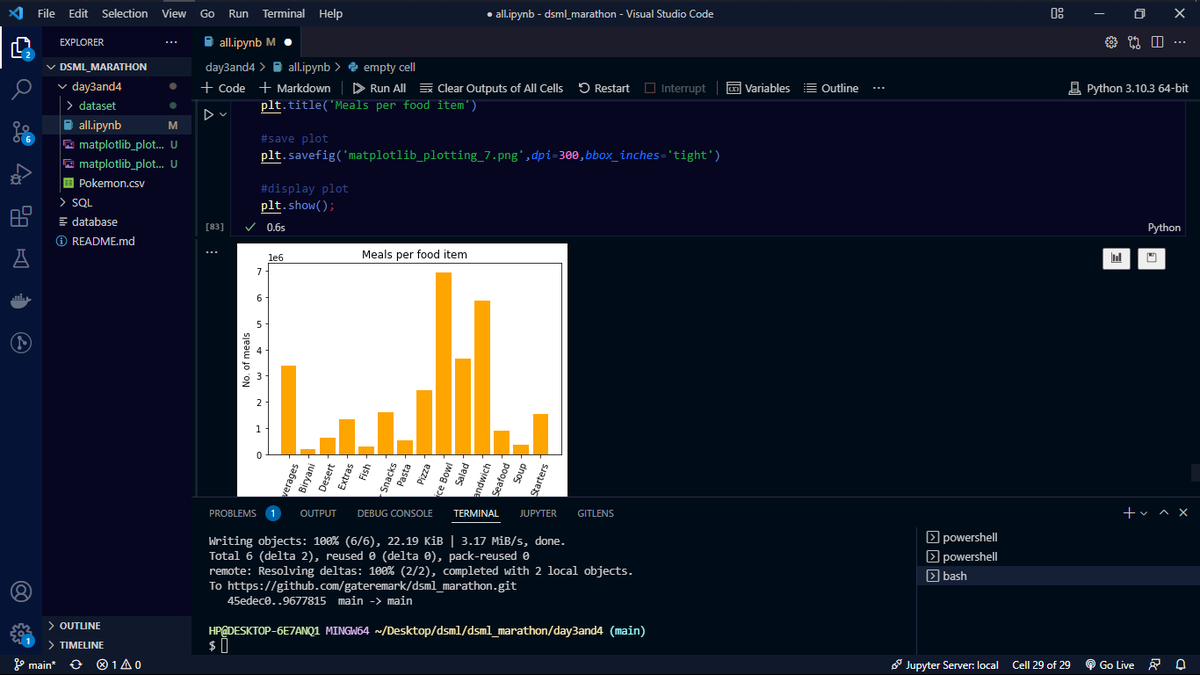Click Go Live in status bar
Viewport: 1200px width, 675px height.
click(1109, 665)
